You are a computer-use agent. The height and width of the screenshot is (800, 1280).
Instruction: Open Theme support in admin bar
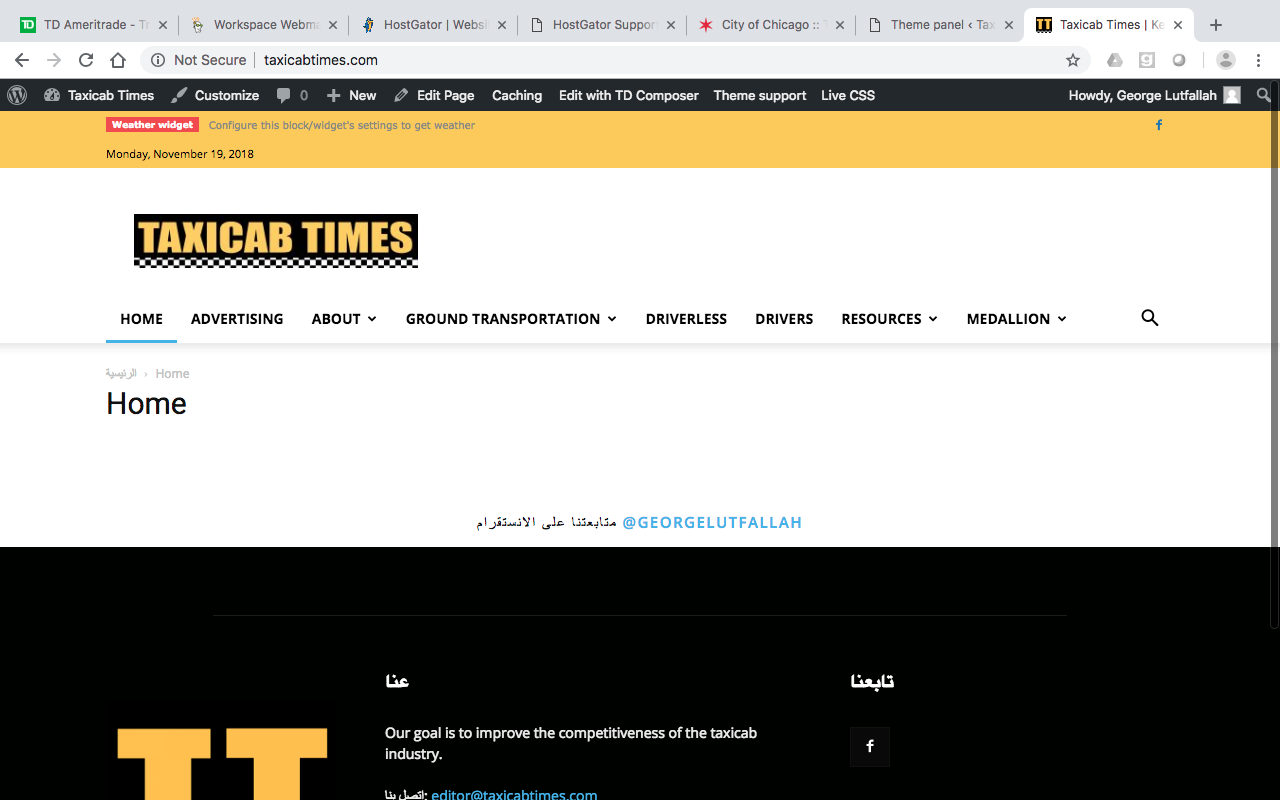point(760,95)
